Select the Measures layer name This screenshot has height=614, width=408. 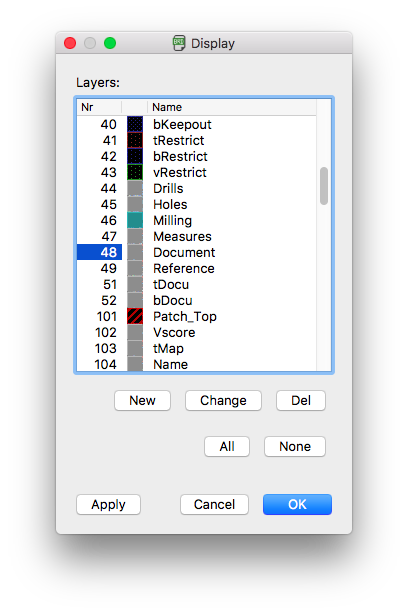pos(182,237)
